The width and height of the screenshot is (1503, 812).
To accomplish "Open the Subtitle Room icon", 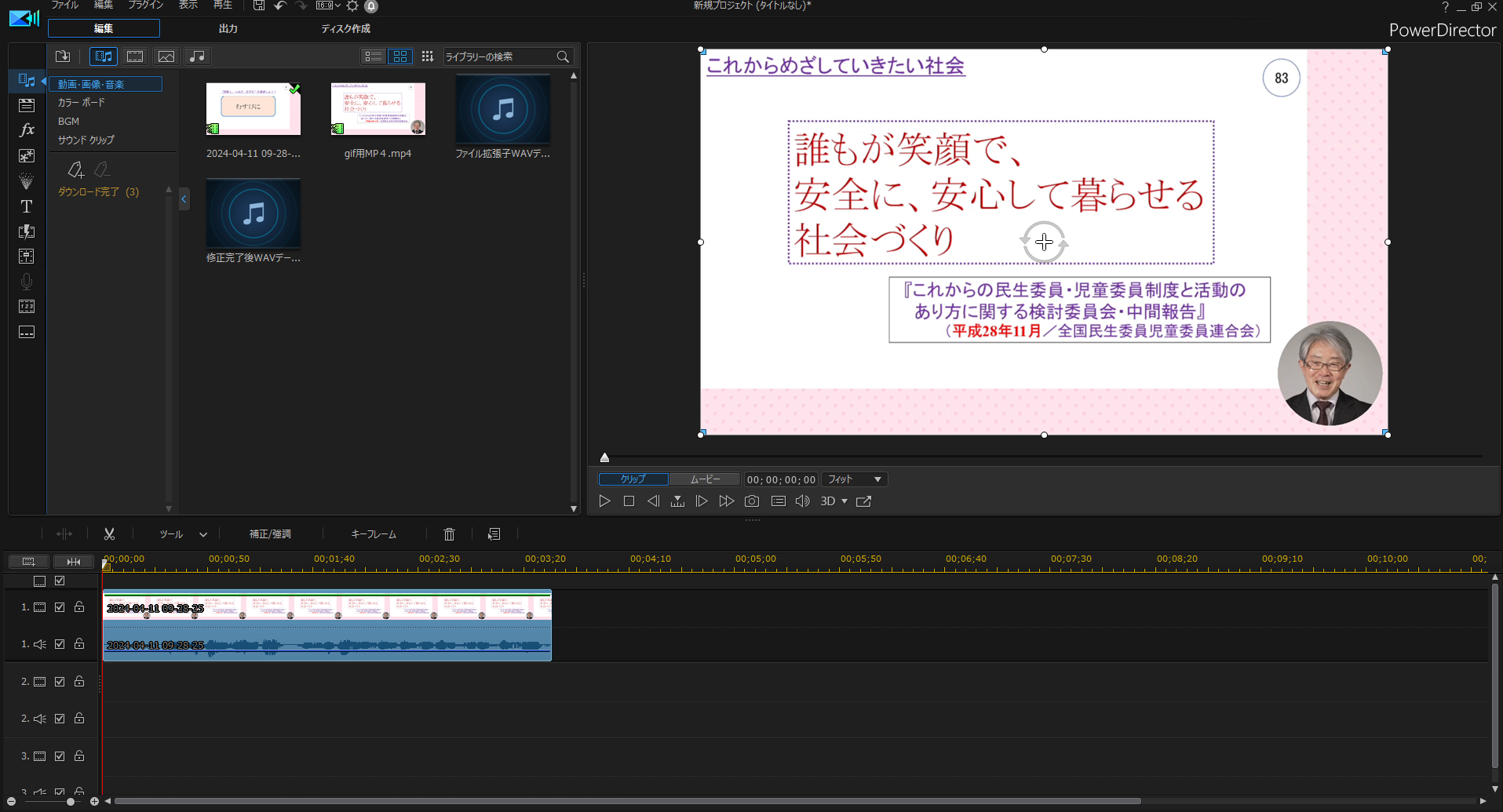I will coord(27,332).
